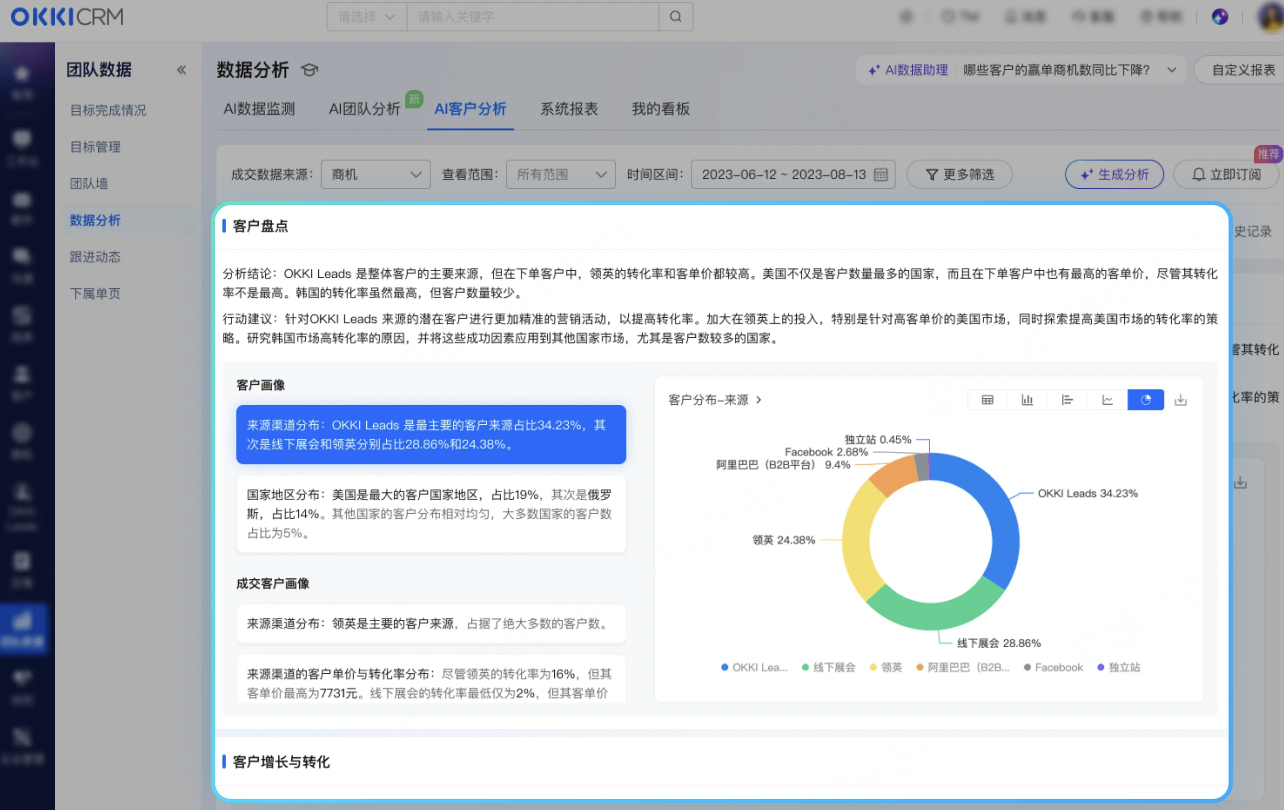Toggle Facebook series in chart legend
Image resolution: width=1284 pixels, height=810 pixels.
pyautogui.click(x=1053, y=667)
